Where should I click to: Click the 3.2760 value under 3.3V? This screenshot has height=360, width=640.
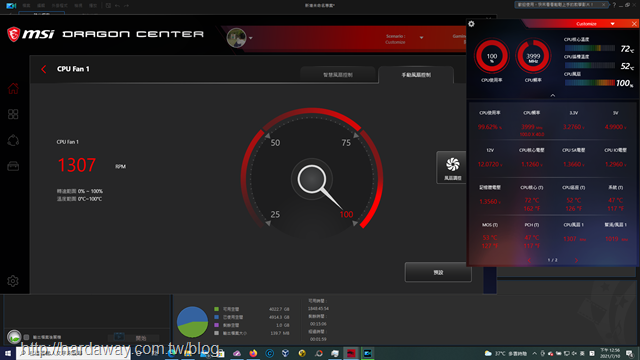(573, 127)
